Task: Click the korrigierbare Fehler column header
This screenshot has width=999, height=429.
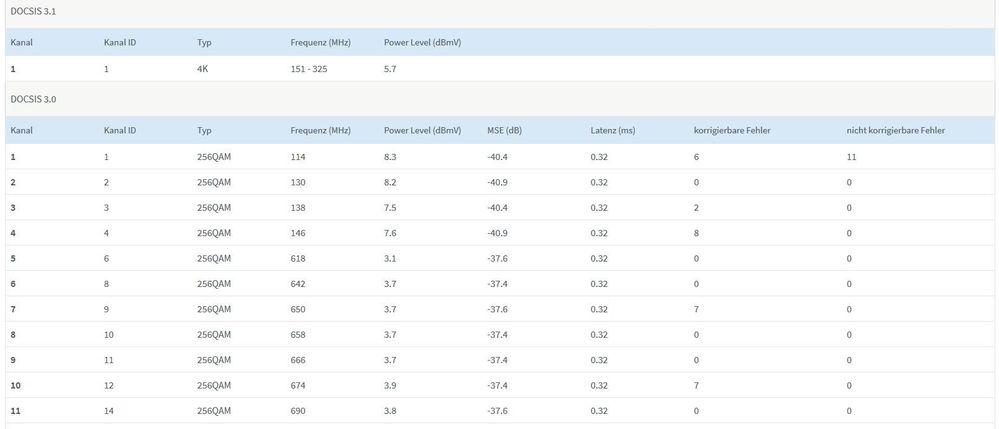Action: coord(731,130)
